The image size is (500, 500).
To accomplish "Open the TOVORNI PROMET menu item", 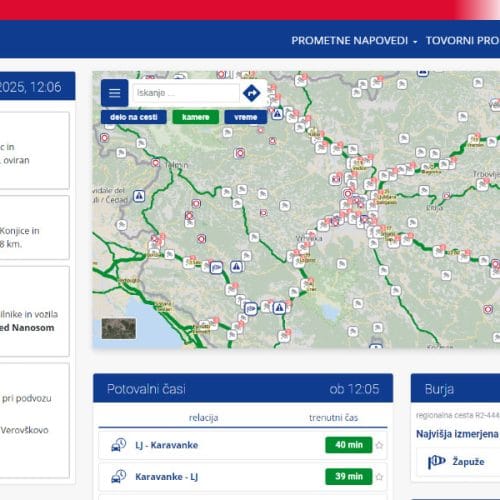I will (x=463, y=41).
